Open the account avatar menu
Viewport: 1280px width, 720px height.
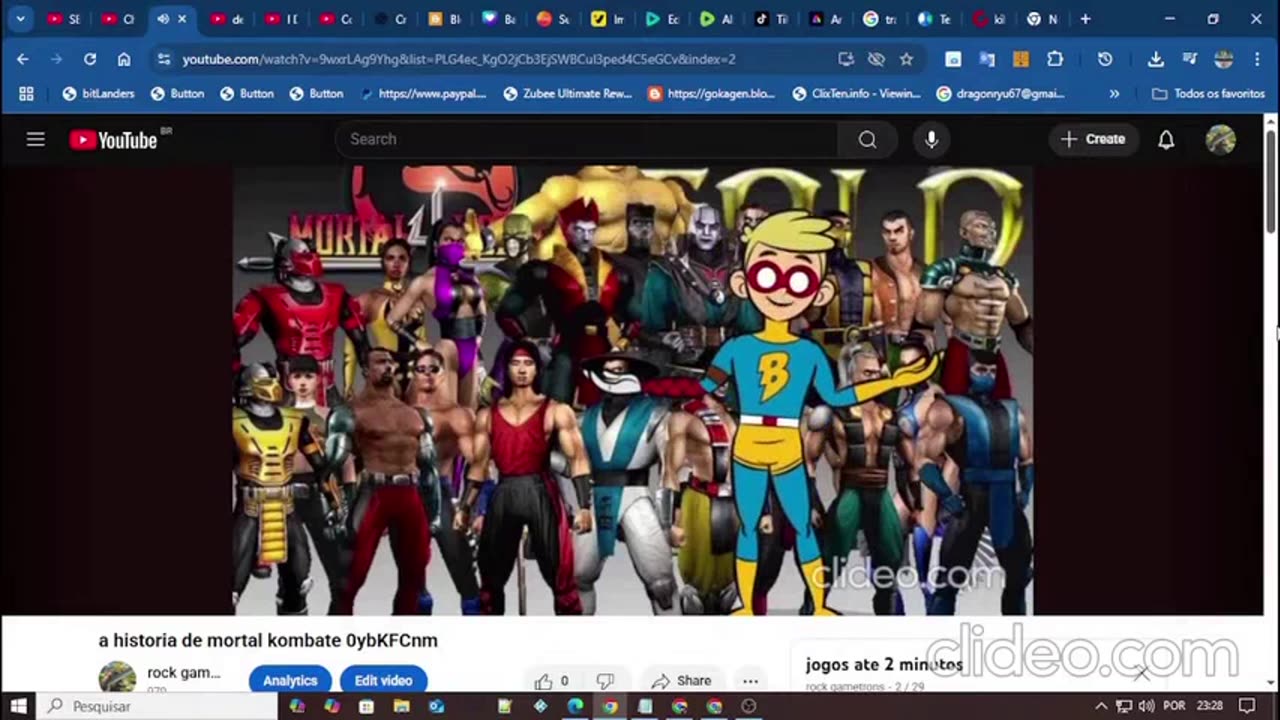1220,139
